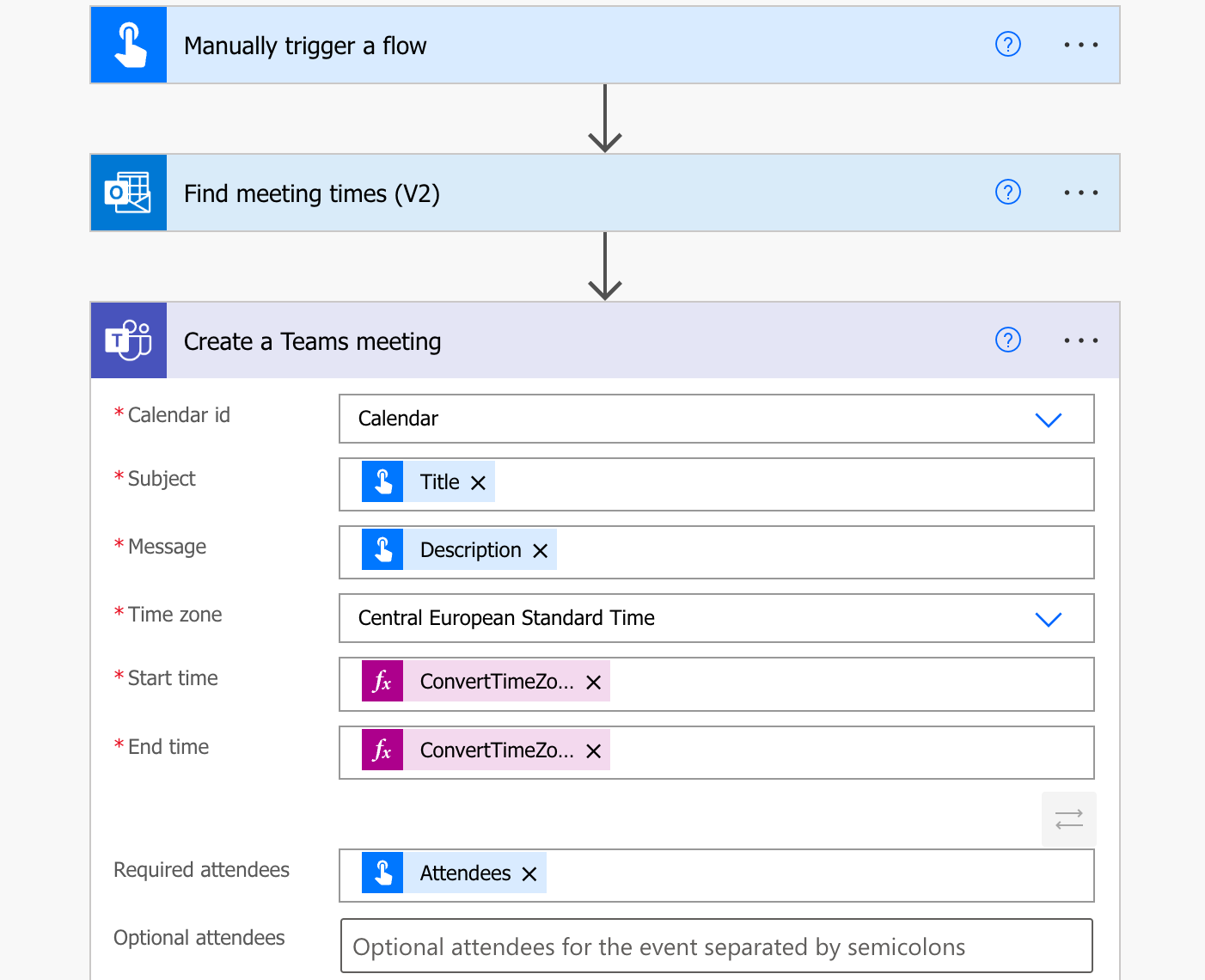Screen dimensions: 1205x980
Task: Open the ellipsis menu for Manually trigger a flow
Action: 1080,45
